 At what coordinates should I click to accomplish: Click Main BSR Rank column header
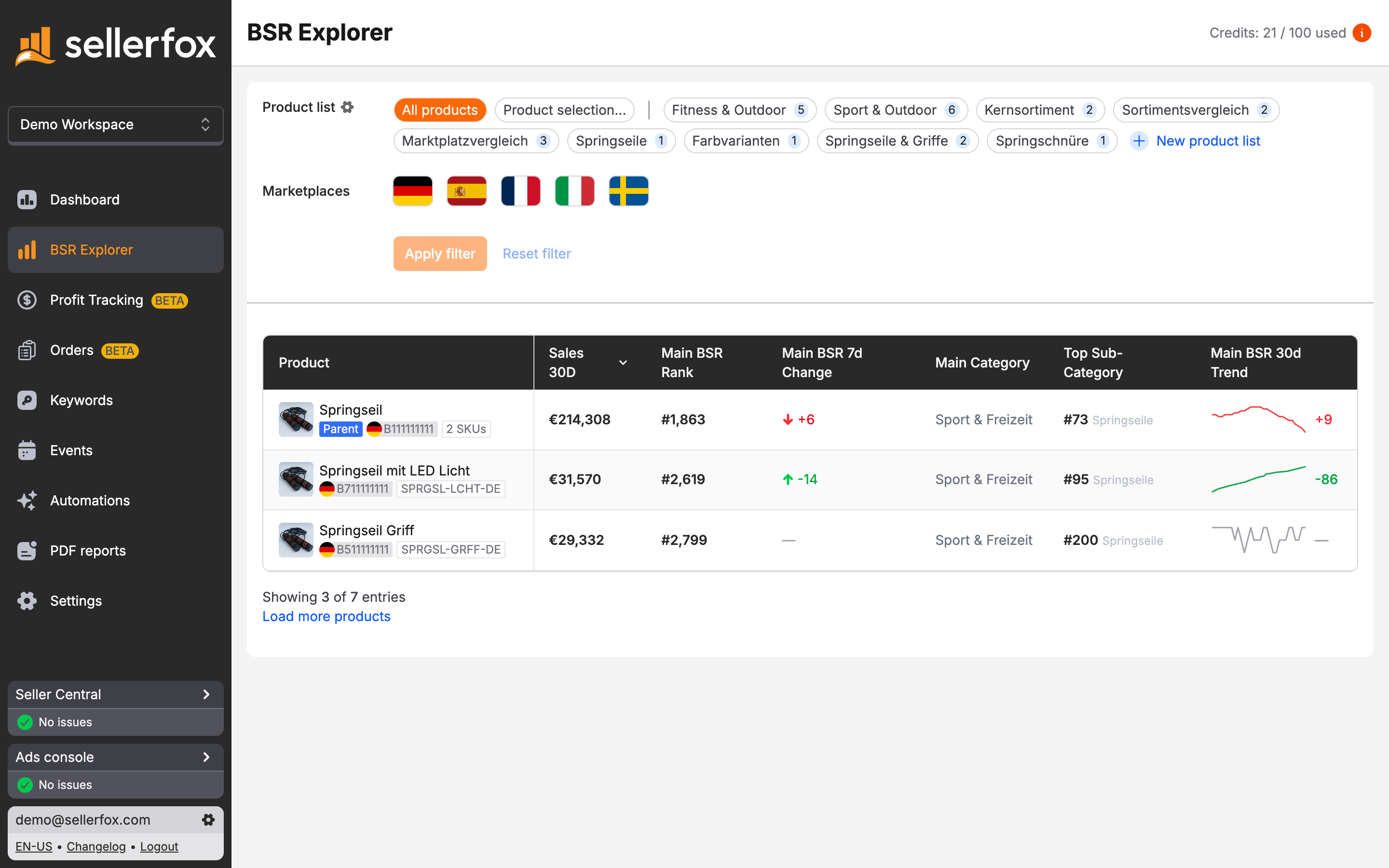[x=692, y=363]
